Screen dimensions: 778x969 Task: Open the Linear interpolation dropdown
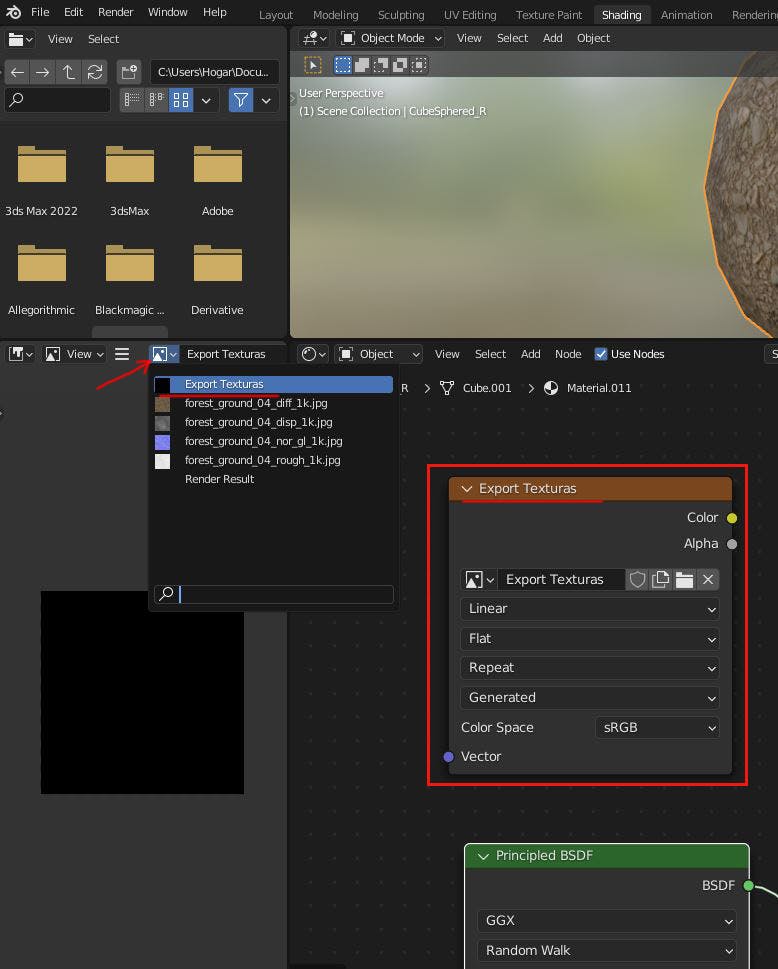(x=590, y=608)
